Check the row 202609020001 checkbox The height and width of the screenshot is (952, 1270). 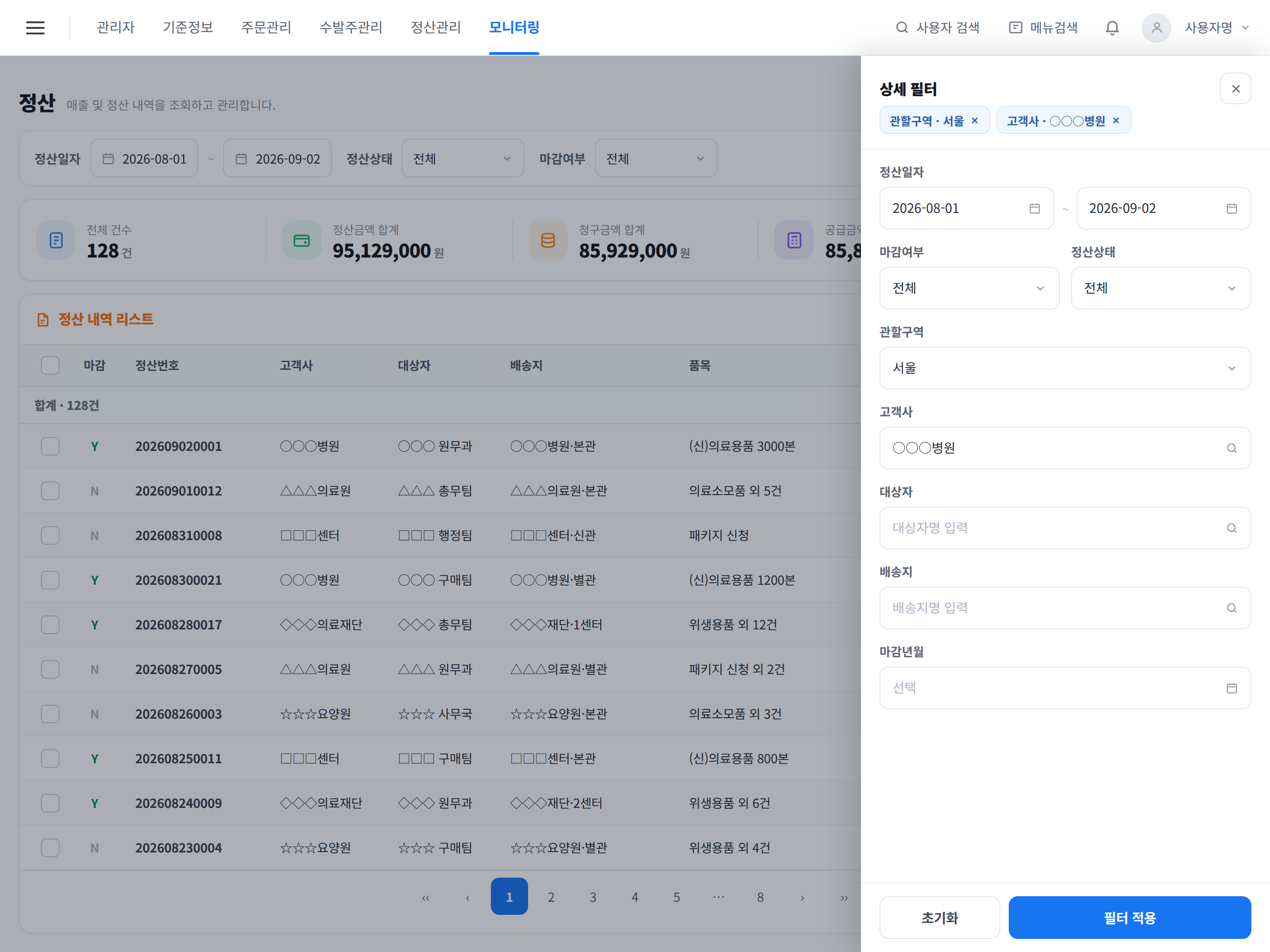click(50, 446)
